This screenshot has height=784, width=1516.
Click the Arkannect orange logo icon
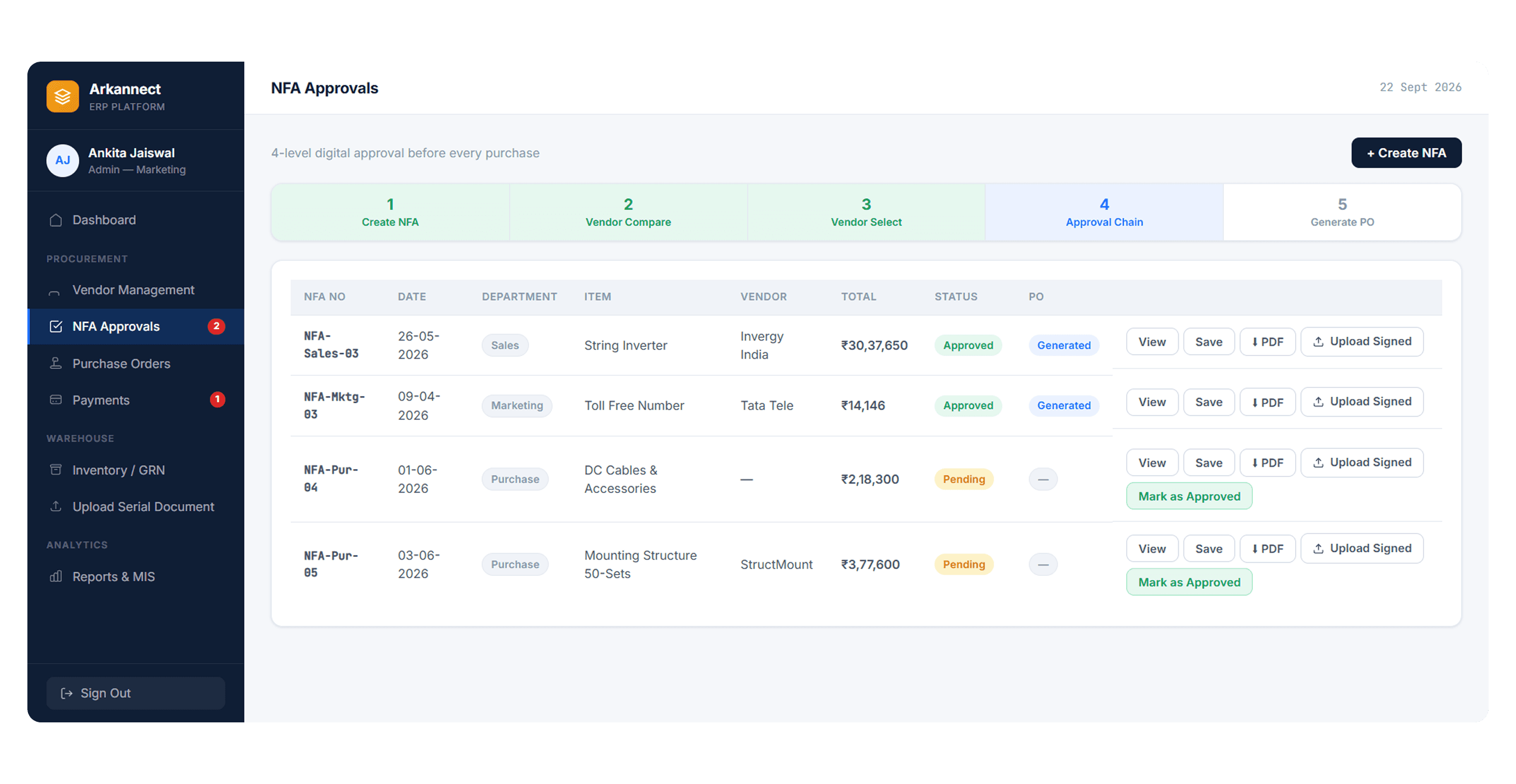coord(62,96)
